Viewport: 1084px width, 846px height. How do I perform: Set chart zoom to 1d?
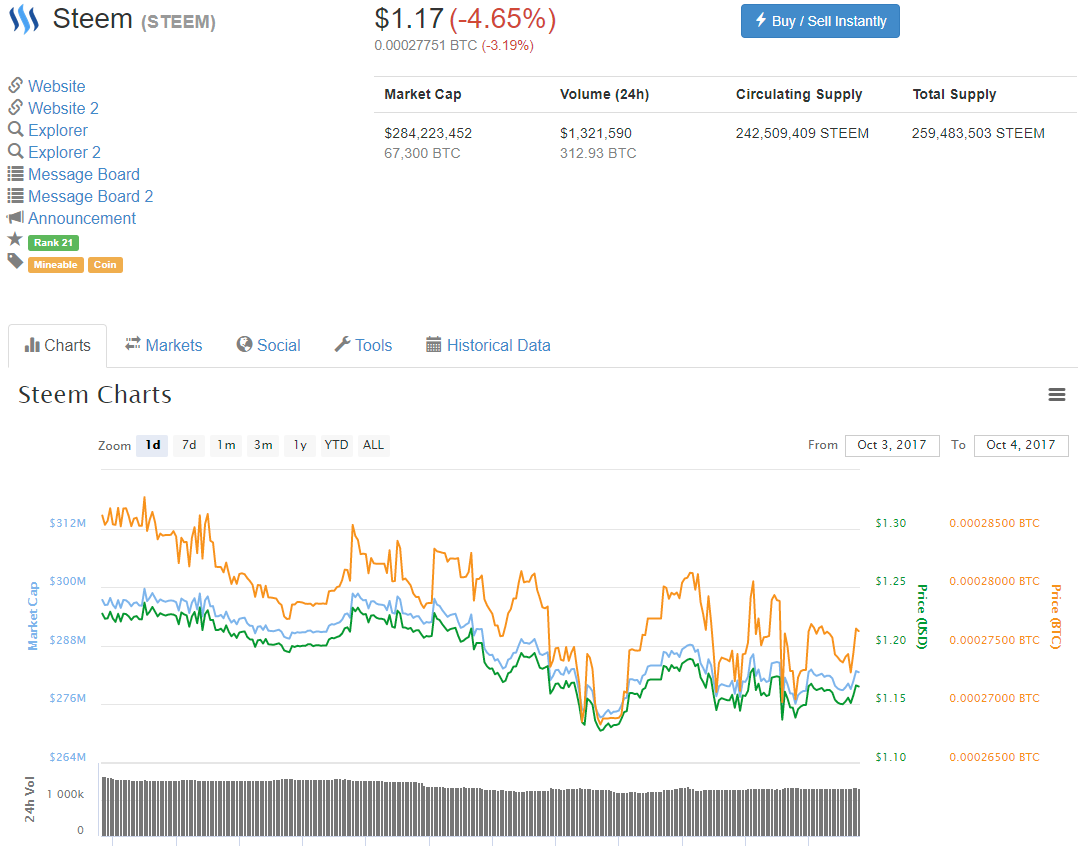click(152, 445)
